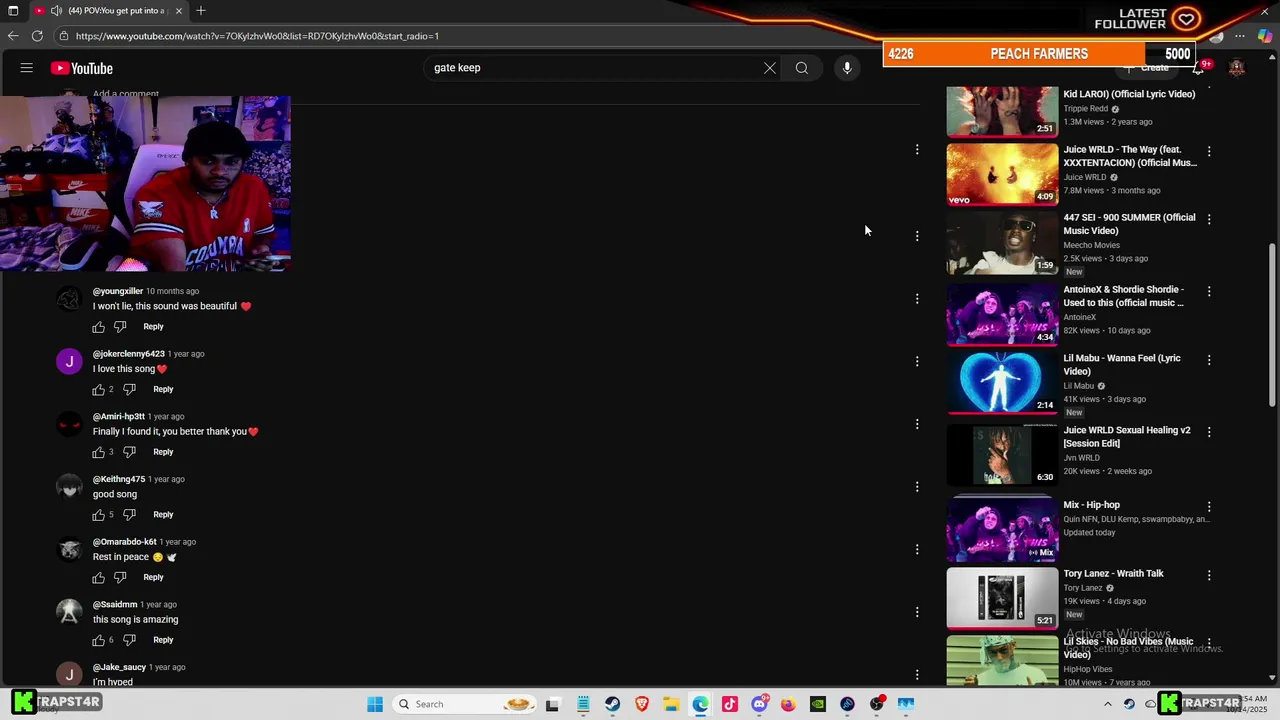Click the page vertical scrollbar thumb
1280x720 pixels.
click(1272, 325)
